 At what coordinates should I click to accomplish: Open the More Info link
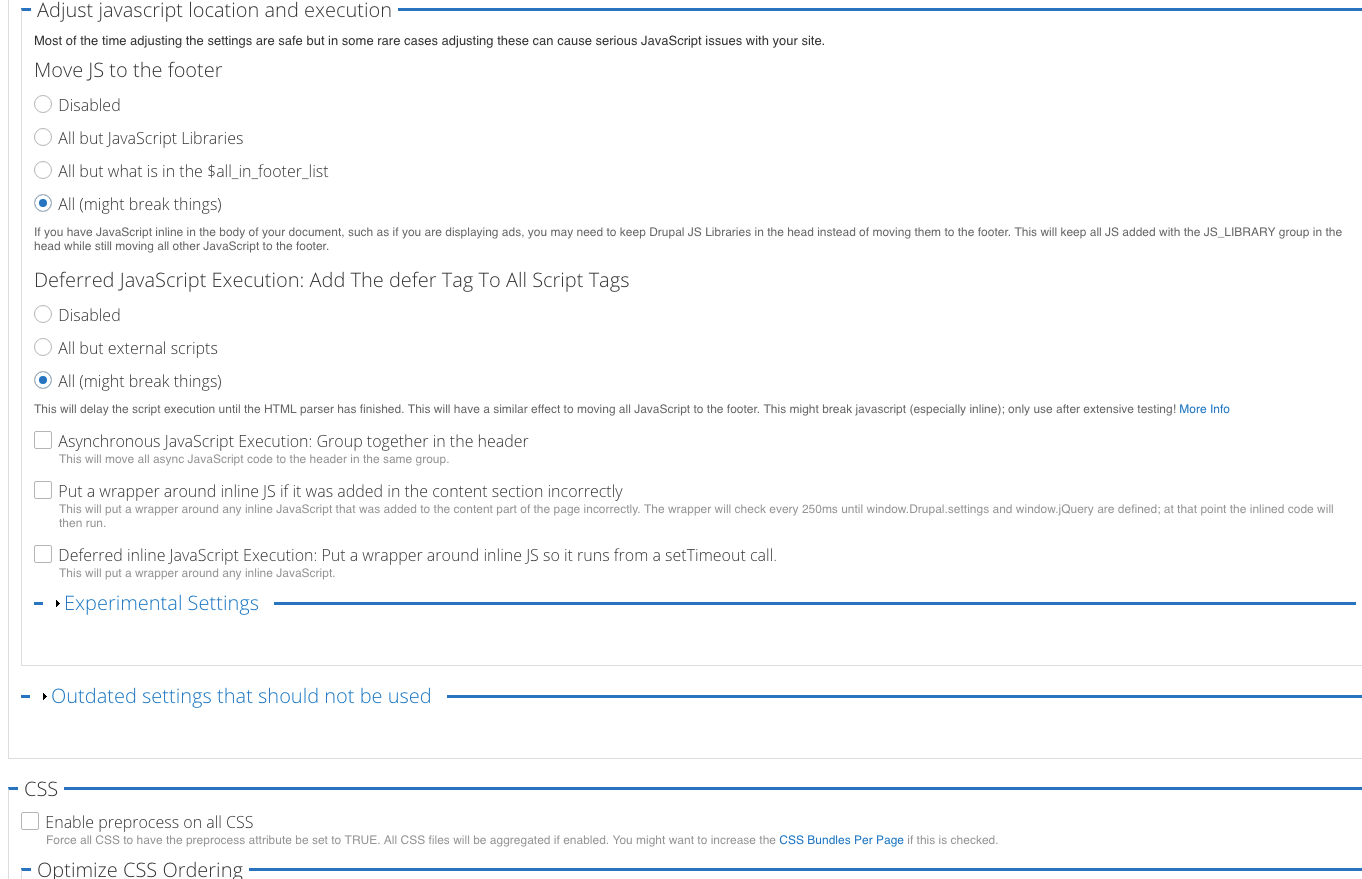1204,409
